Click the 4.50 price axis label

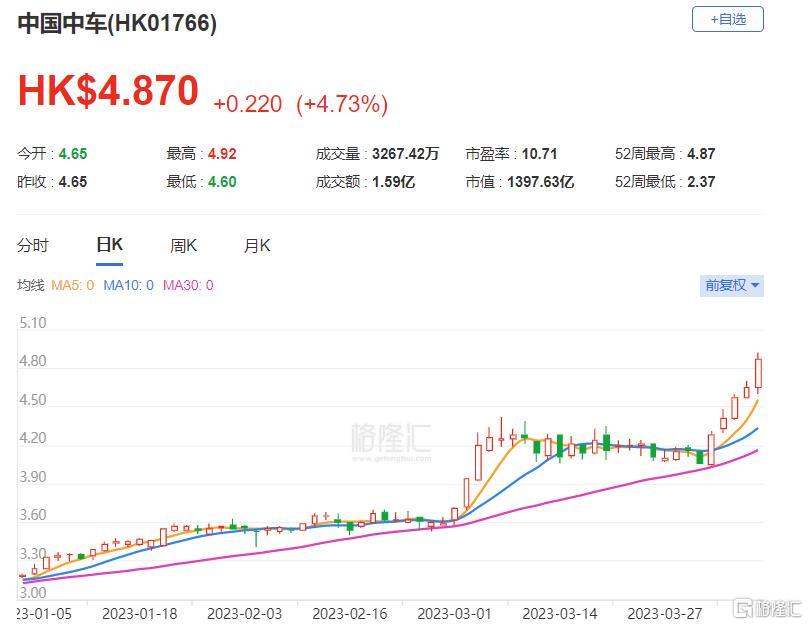coord(32,400)
